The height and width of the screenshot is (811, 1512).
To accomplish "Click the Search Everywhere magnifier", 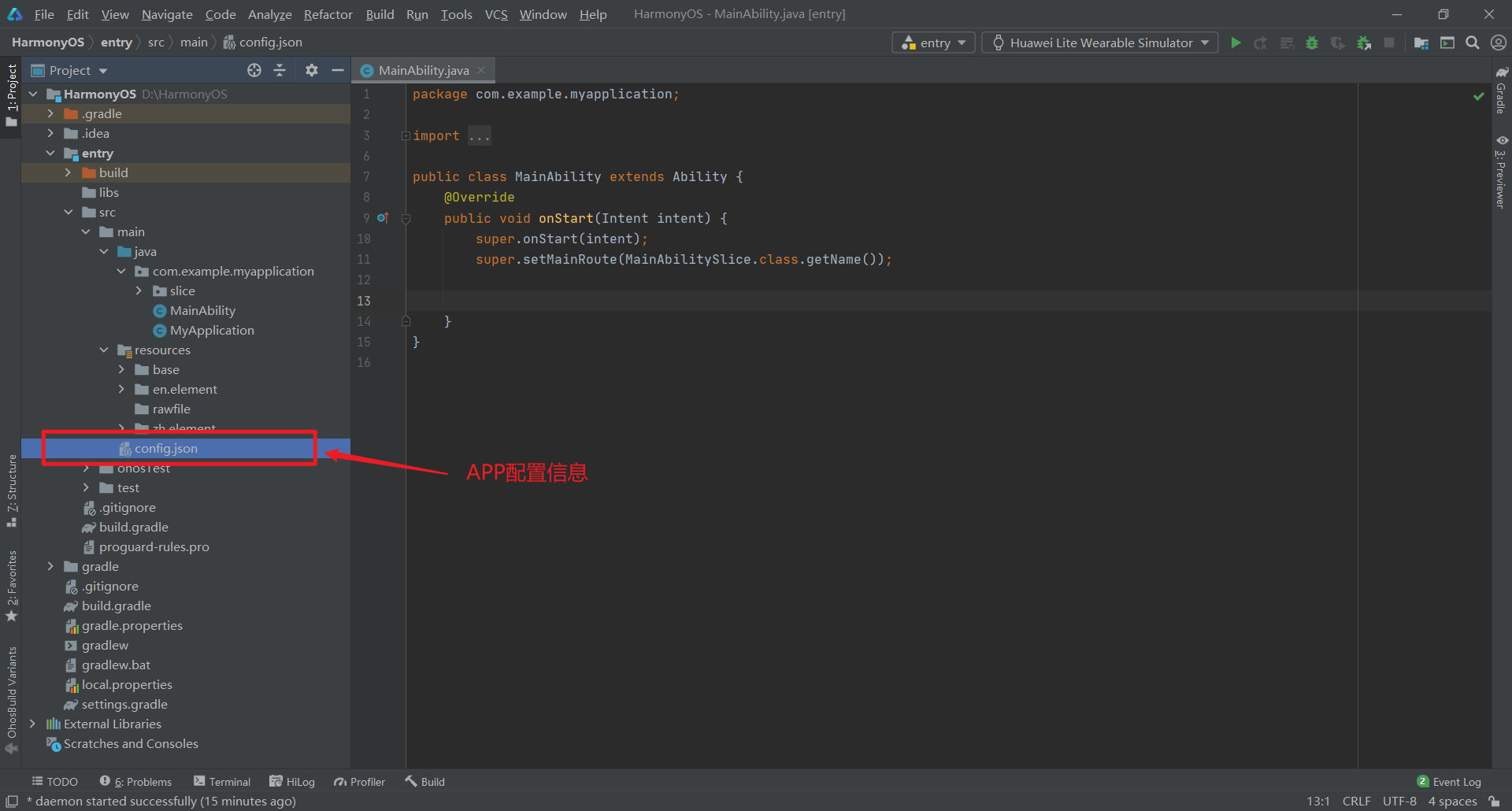I will (1473, 43).
